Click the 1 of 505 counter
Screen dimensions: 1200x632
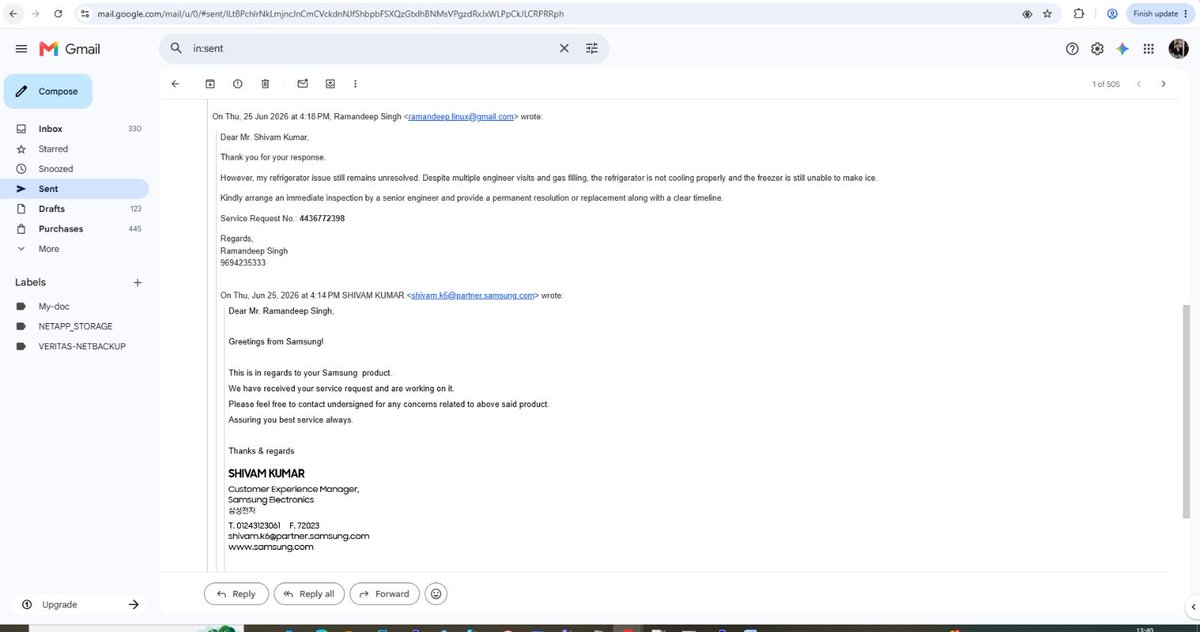click(1106, 84)
